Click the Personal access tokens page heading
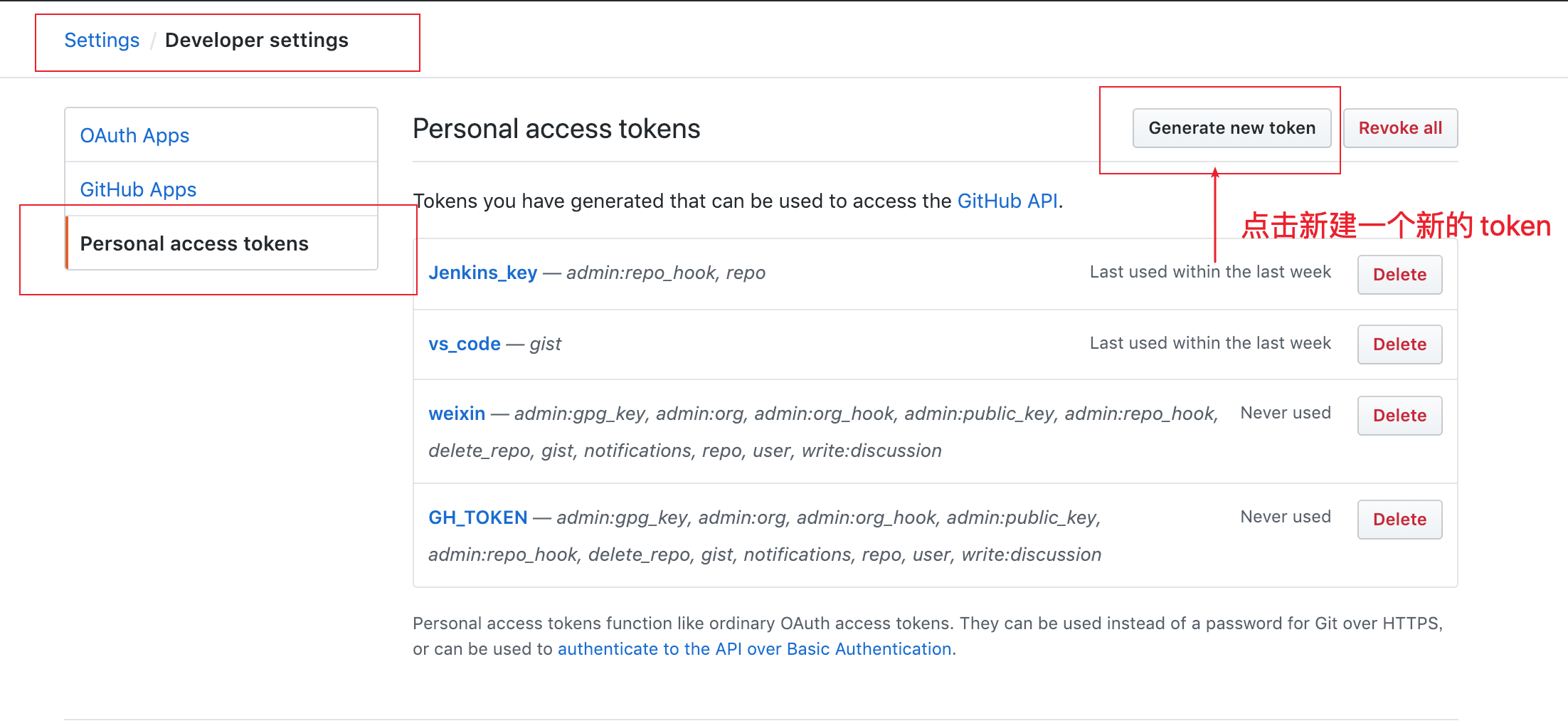 click(556, 129)
